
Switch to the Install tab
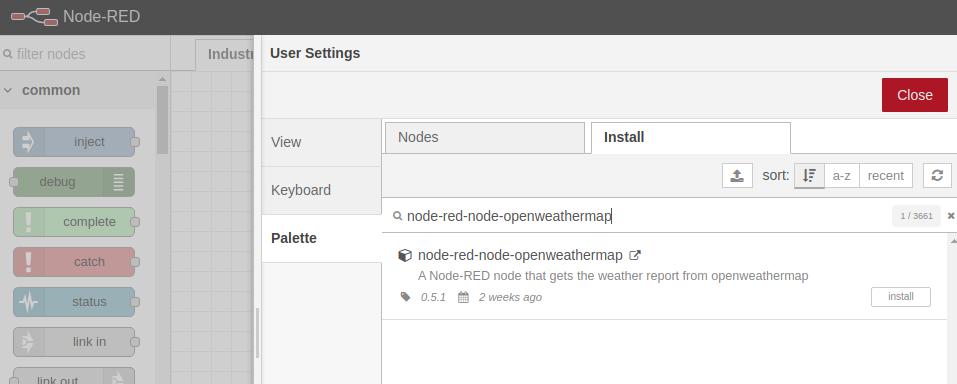coord(691,137)
